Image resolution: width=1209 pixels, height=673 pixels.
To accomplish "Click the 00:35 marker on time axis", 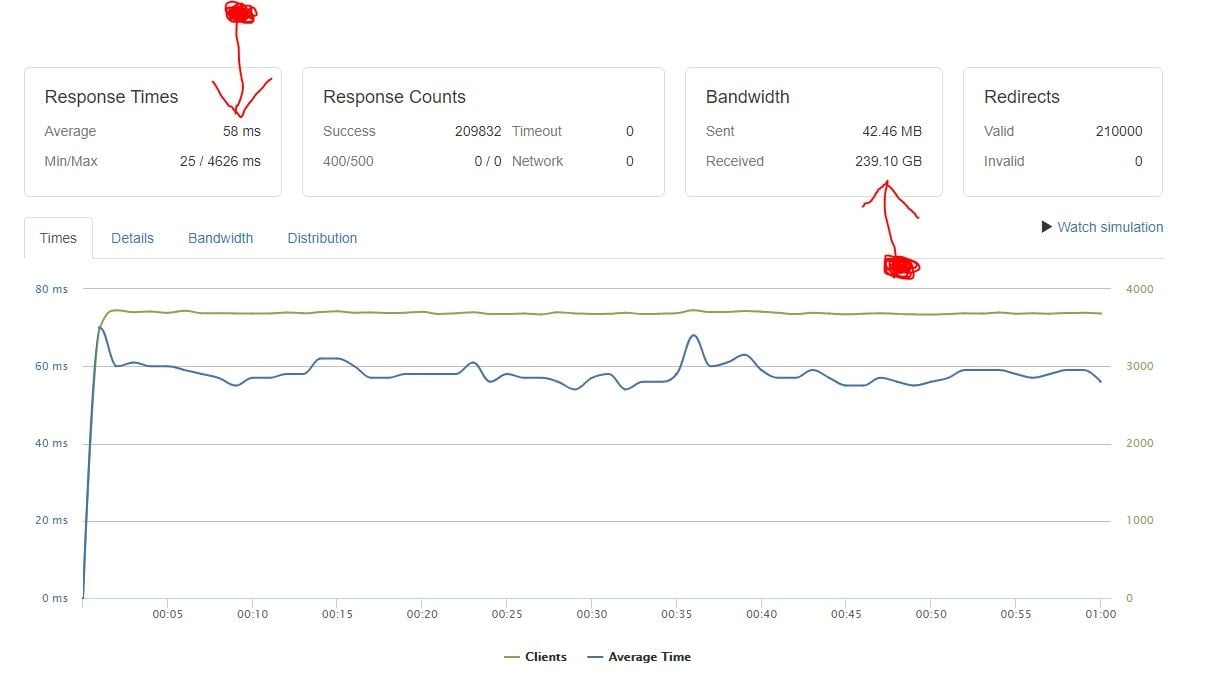I will click(x=676, y=614).
